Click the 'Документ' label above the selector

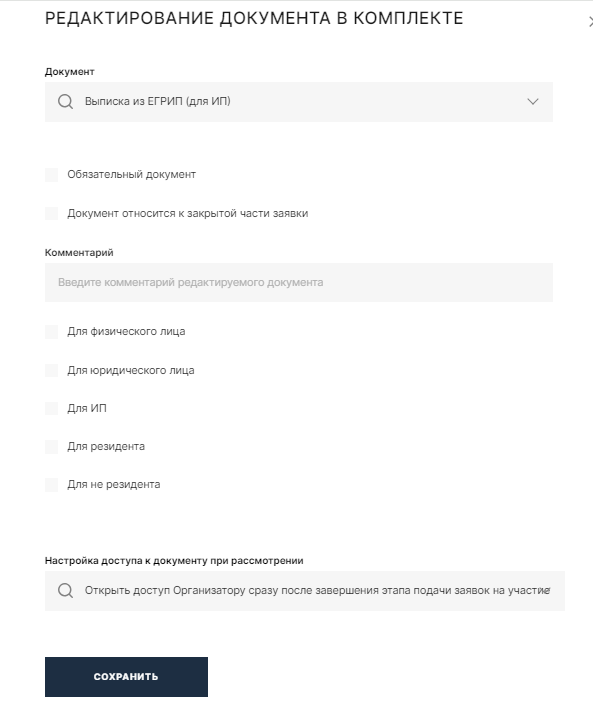coord(70,71)
